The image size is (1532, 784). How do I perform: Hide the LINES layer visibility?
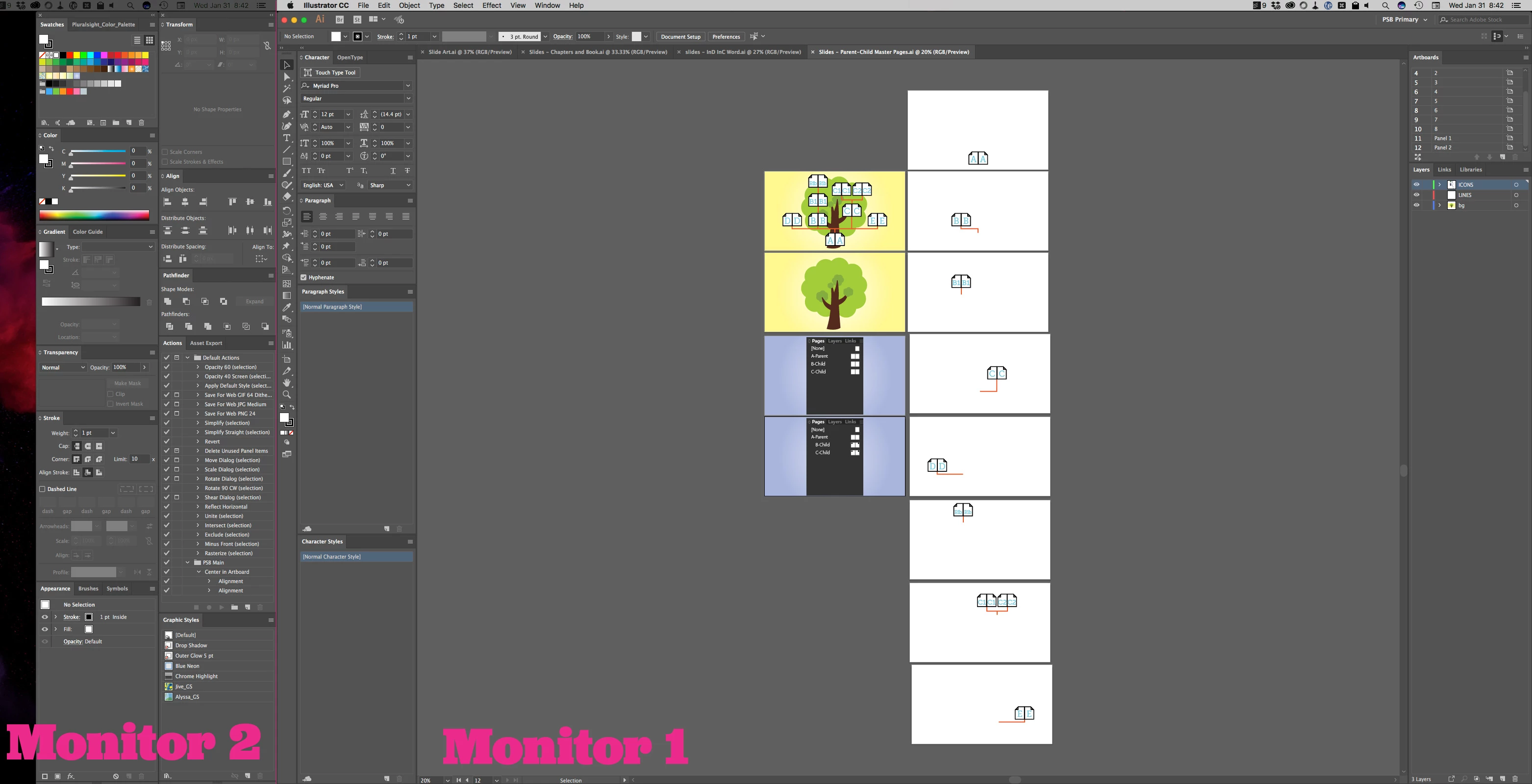pyautogui.click(x=1416, y=195)
